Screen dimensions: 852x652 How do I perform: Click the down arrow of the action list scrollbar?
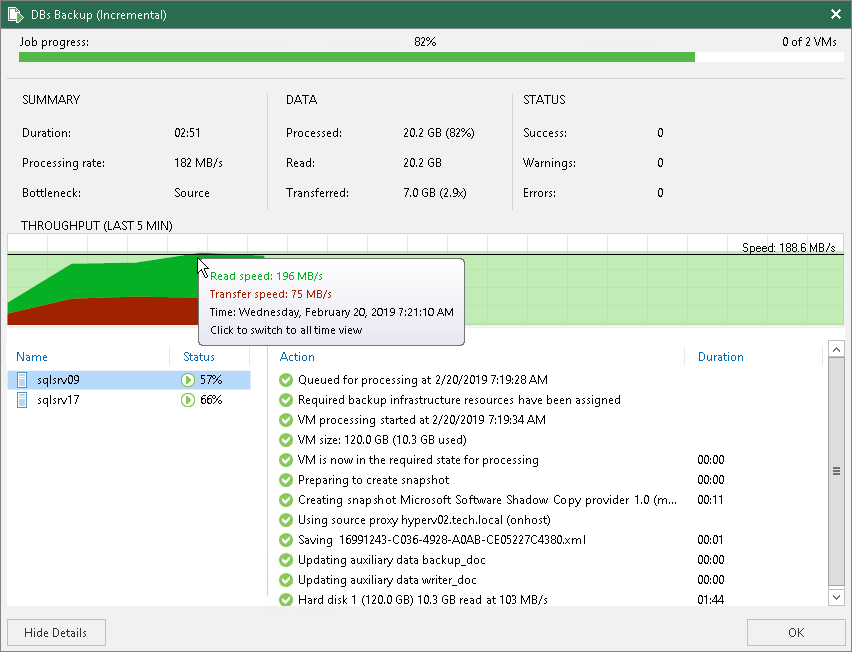tap(836, 596)
